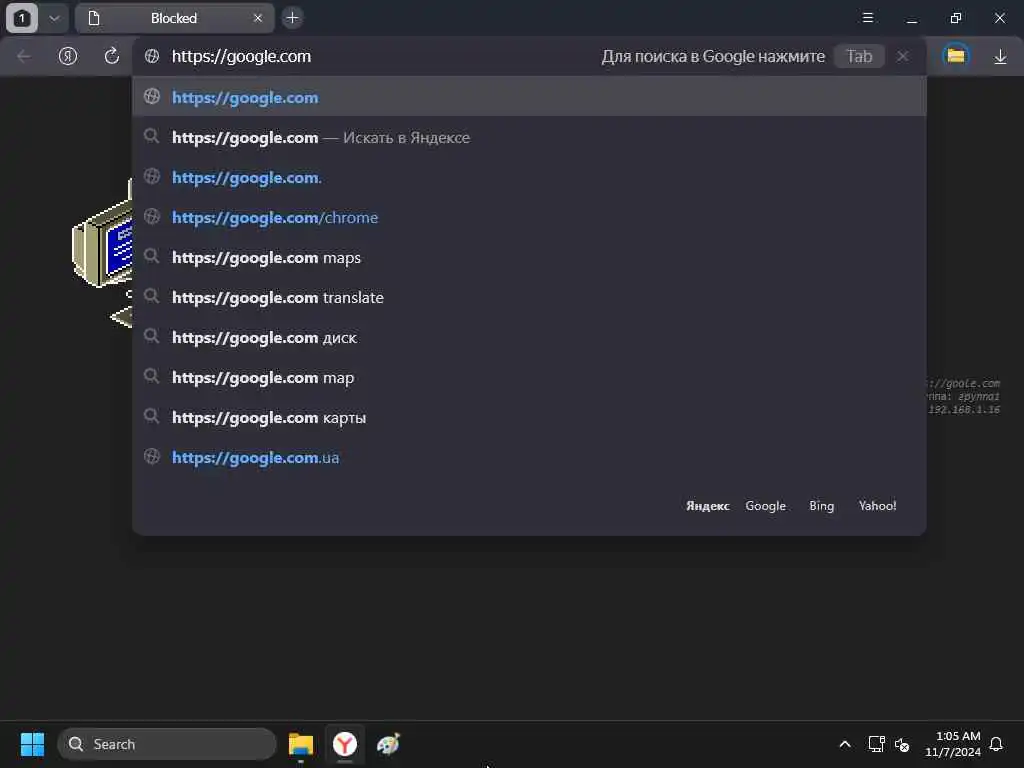Click the globe icon in address bar
1024x768 pixels.
[x=152, y=56]
